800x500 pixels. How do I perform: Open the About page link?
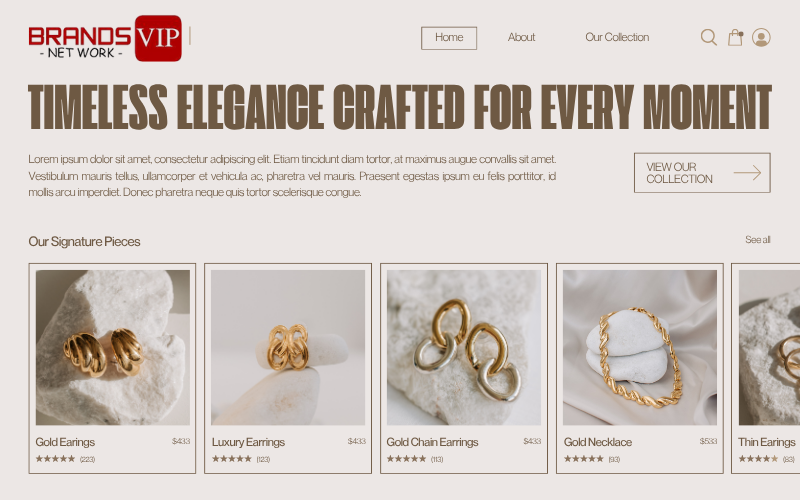[x=521, y=37]
